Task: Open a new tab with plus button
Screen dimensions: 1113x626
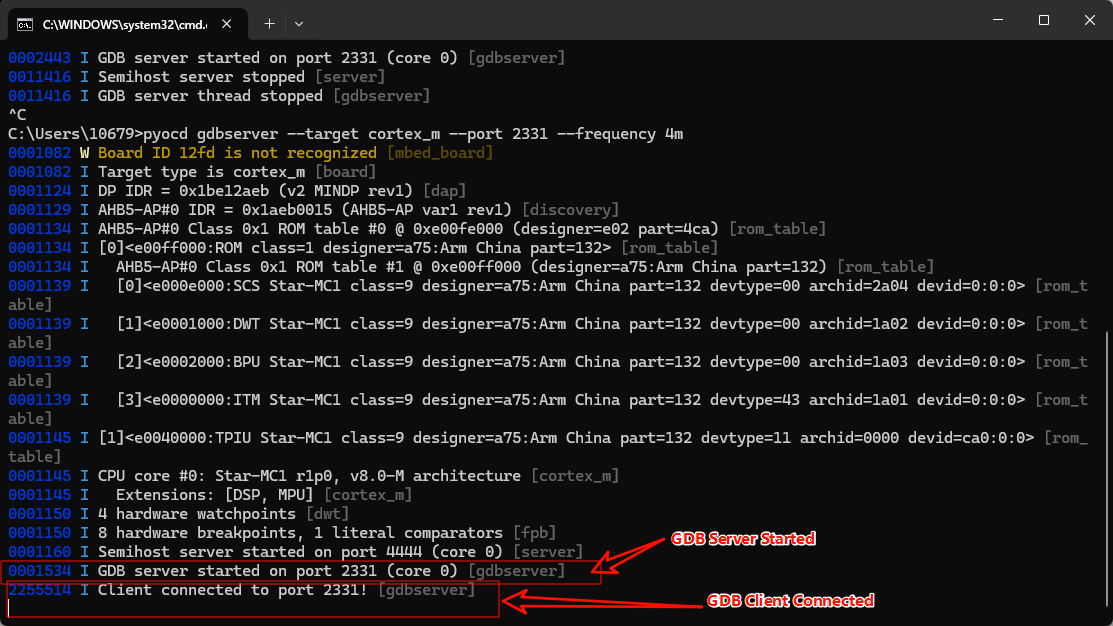Action: tap(269, 22)
